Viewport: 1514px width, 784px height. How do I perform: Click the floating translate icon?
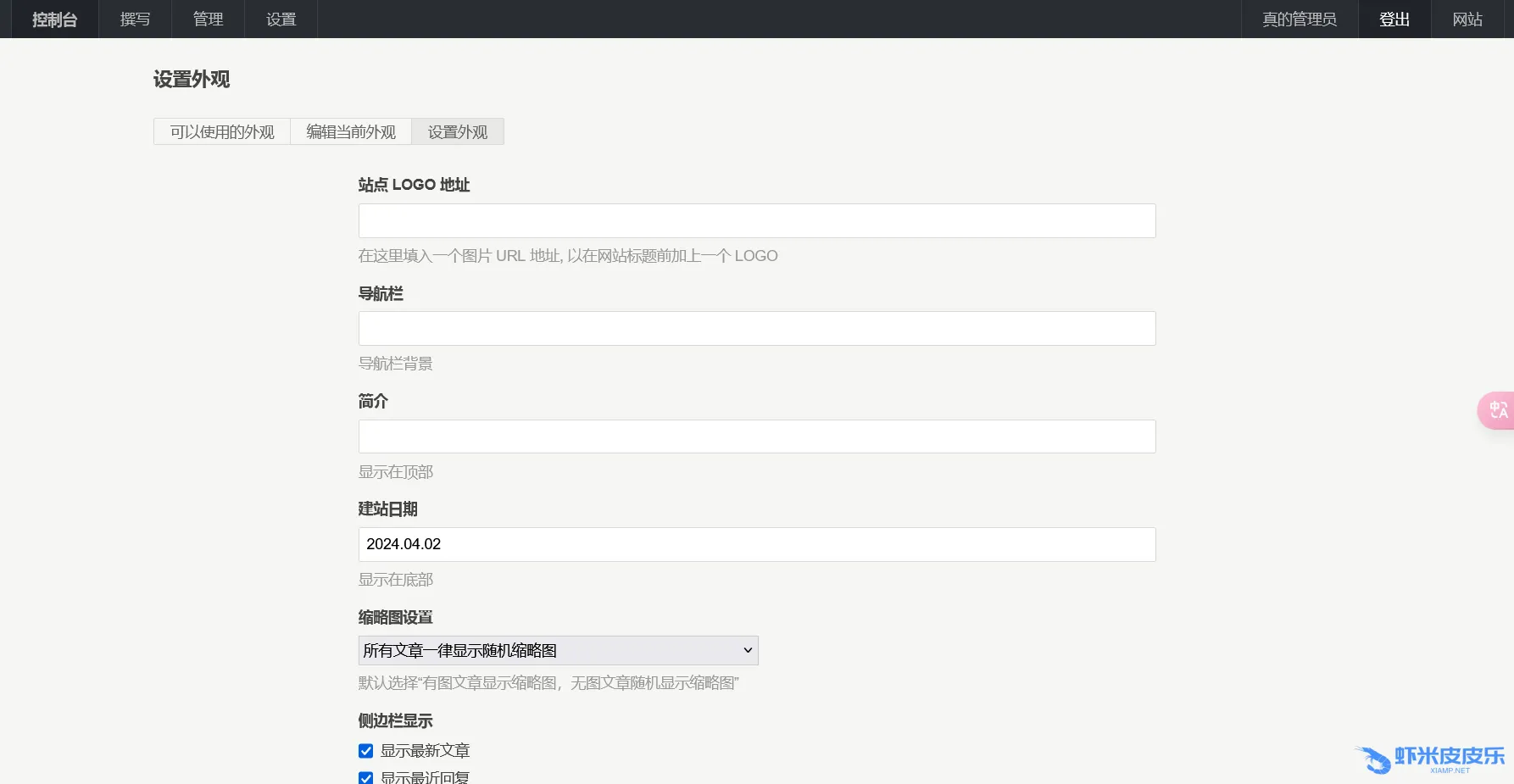click(1498, 410)
